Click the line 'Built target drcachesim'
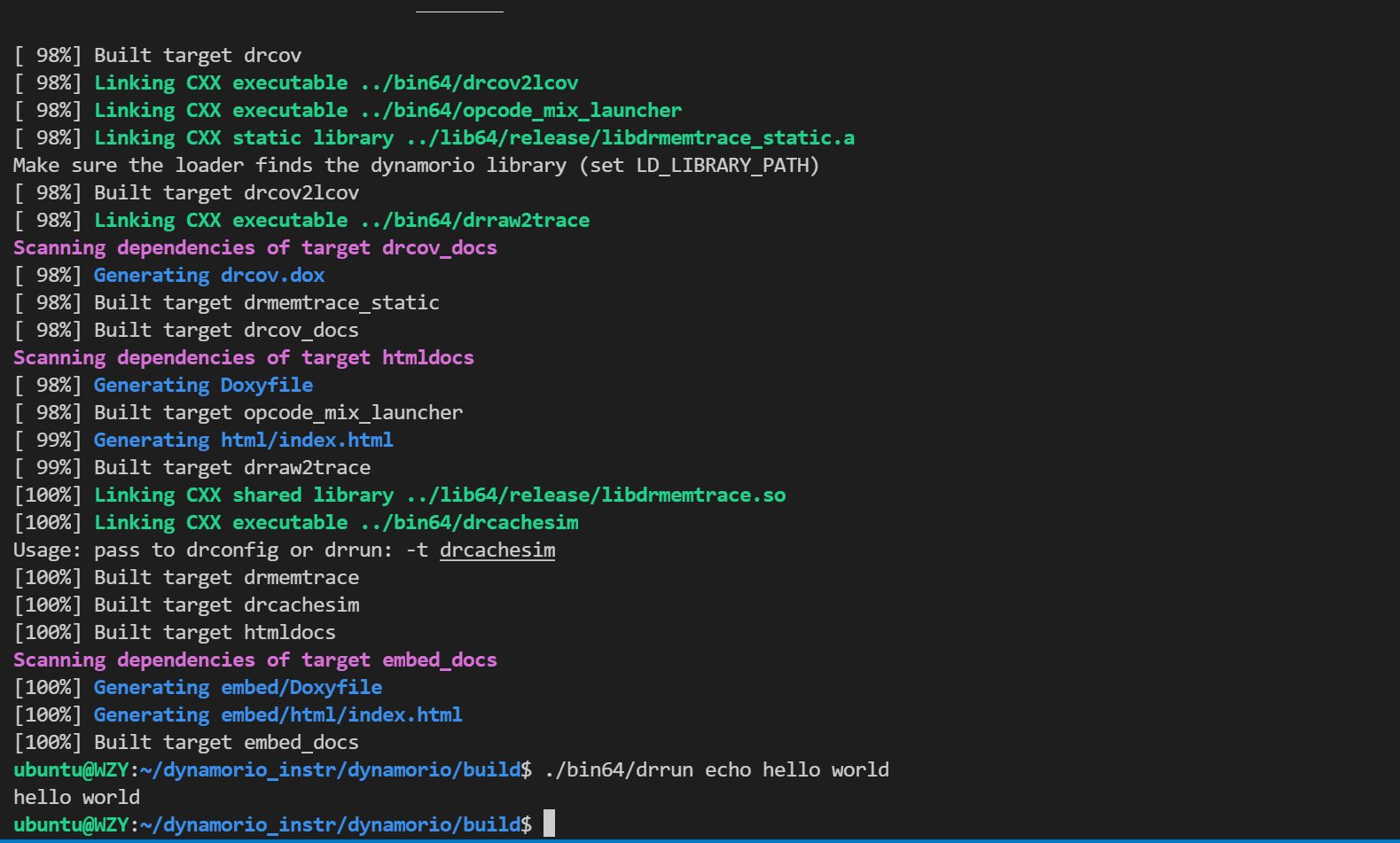Image resolution: width=1400 pixels, height=843 pixels. pos(186,605)
